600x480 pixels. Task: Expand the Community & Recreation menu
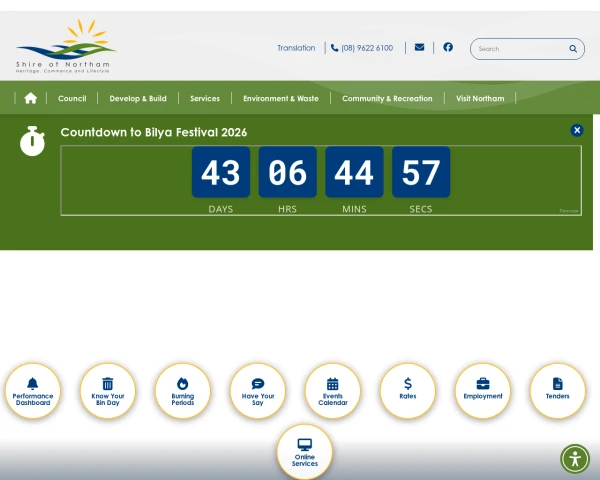point(387,98)
